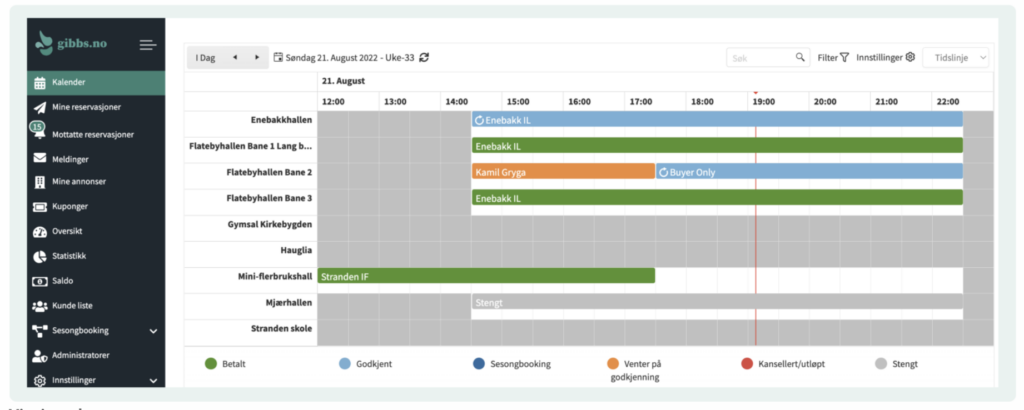Click the refresh icon next to Uke-33

(x=424, y=58)
